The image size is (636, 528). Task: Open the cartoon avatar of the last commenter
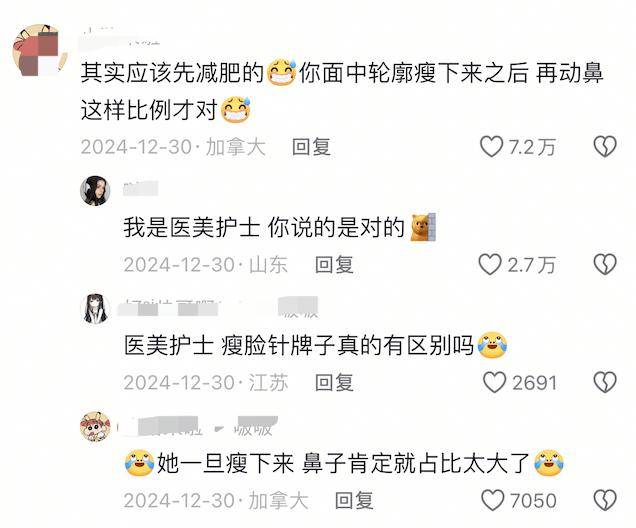pos(95,427)
